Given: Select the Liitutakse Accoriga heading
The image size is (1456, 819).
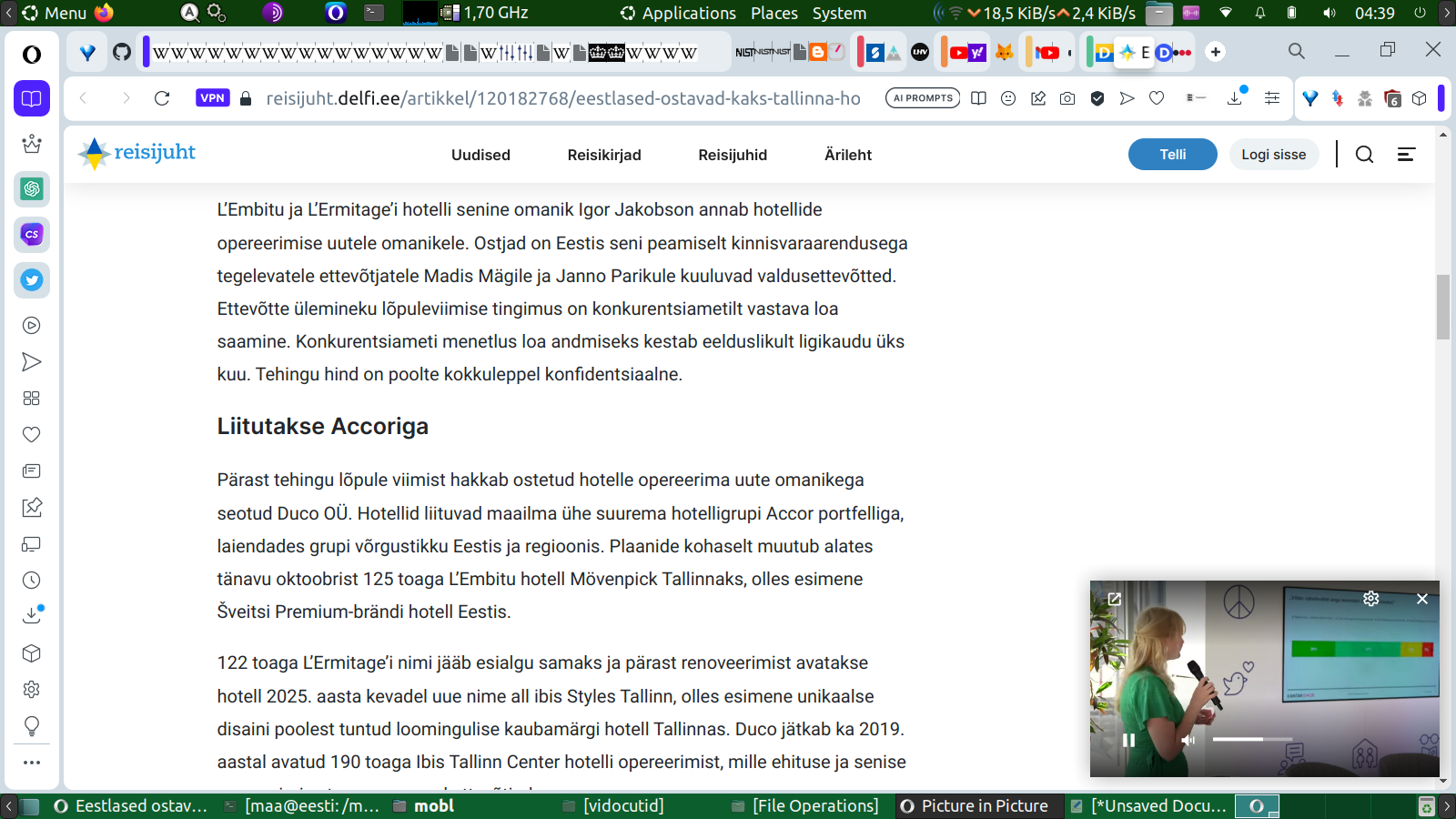Looking at the screenshot, I should (323, 427).
